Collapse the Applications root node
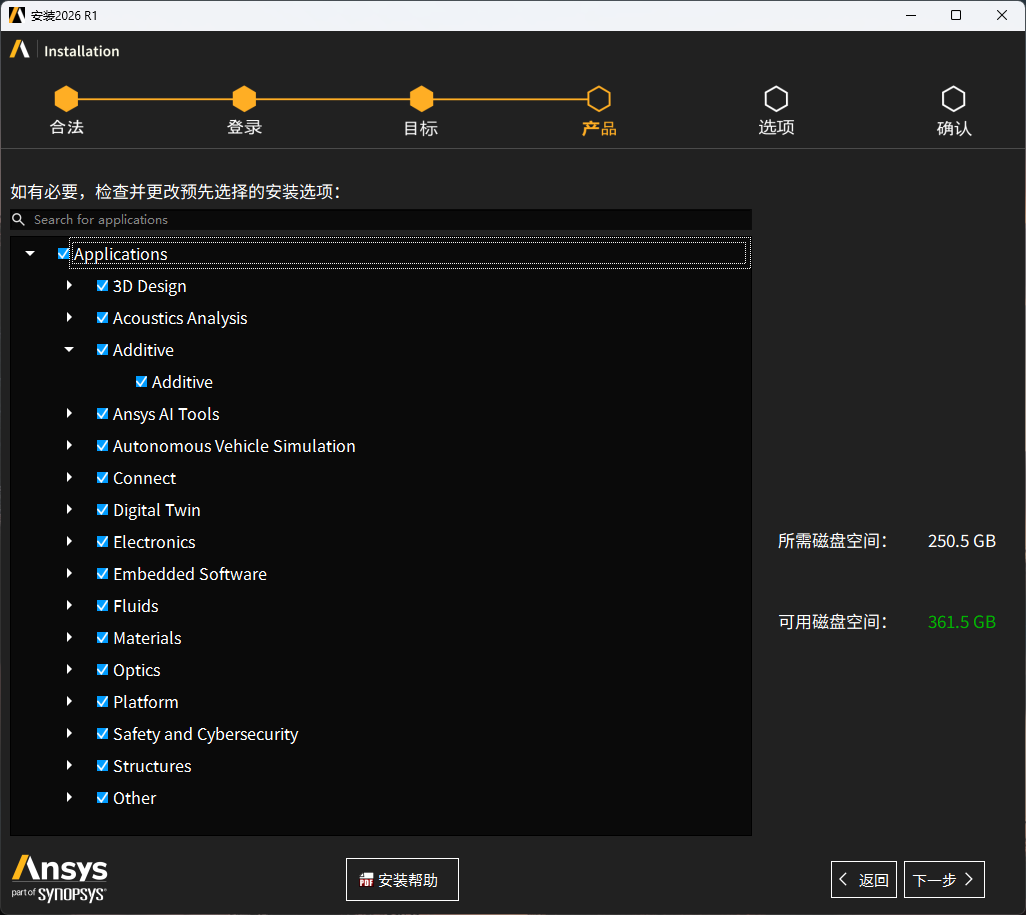This screenshot has height=915, width=1026. [30, 254]
